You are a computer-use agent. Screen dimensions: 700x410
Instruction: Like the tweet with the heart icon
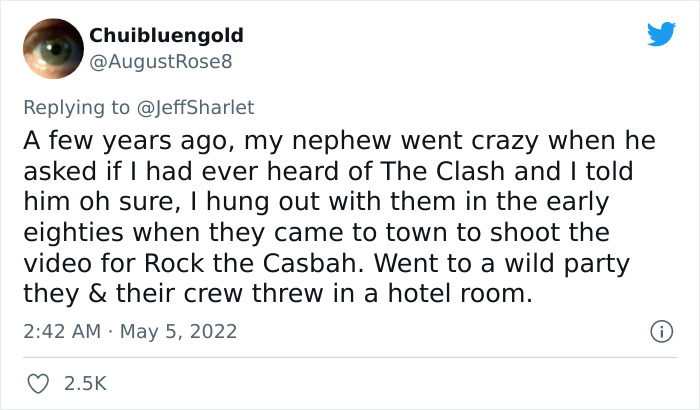(38, 384)
